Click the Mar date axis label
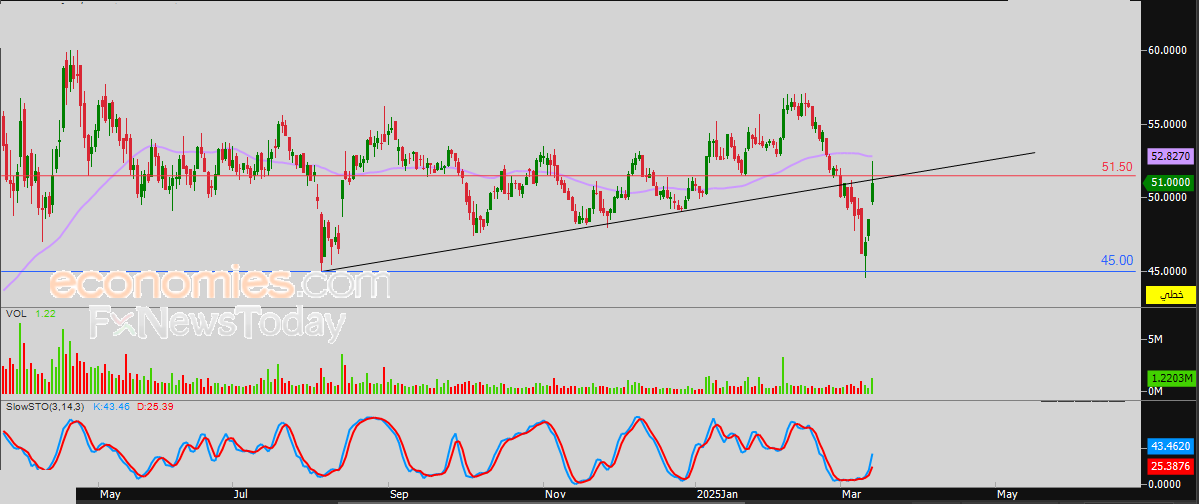1199x504 pixels. (x=850, y=495)
